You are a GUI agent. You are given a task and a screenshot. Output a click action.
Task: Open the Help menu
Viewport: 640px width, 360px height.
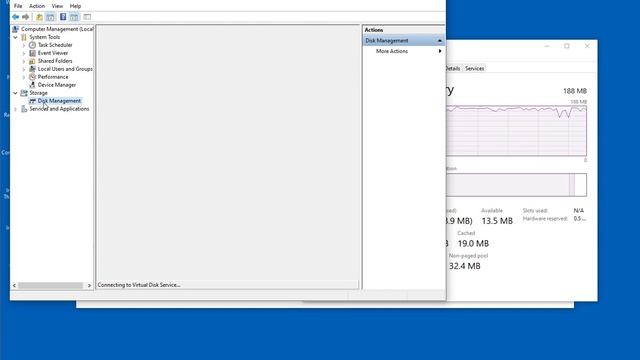point(75,6)
